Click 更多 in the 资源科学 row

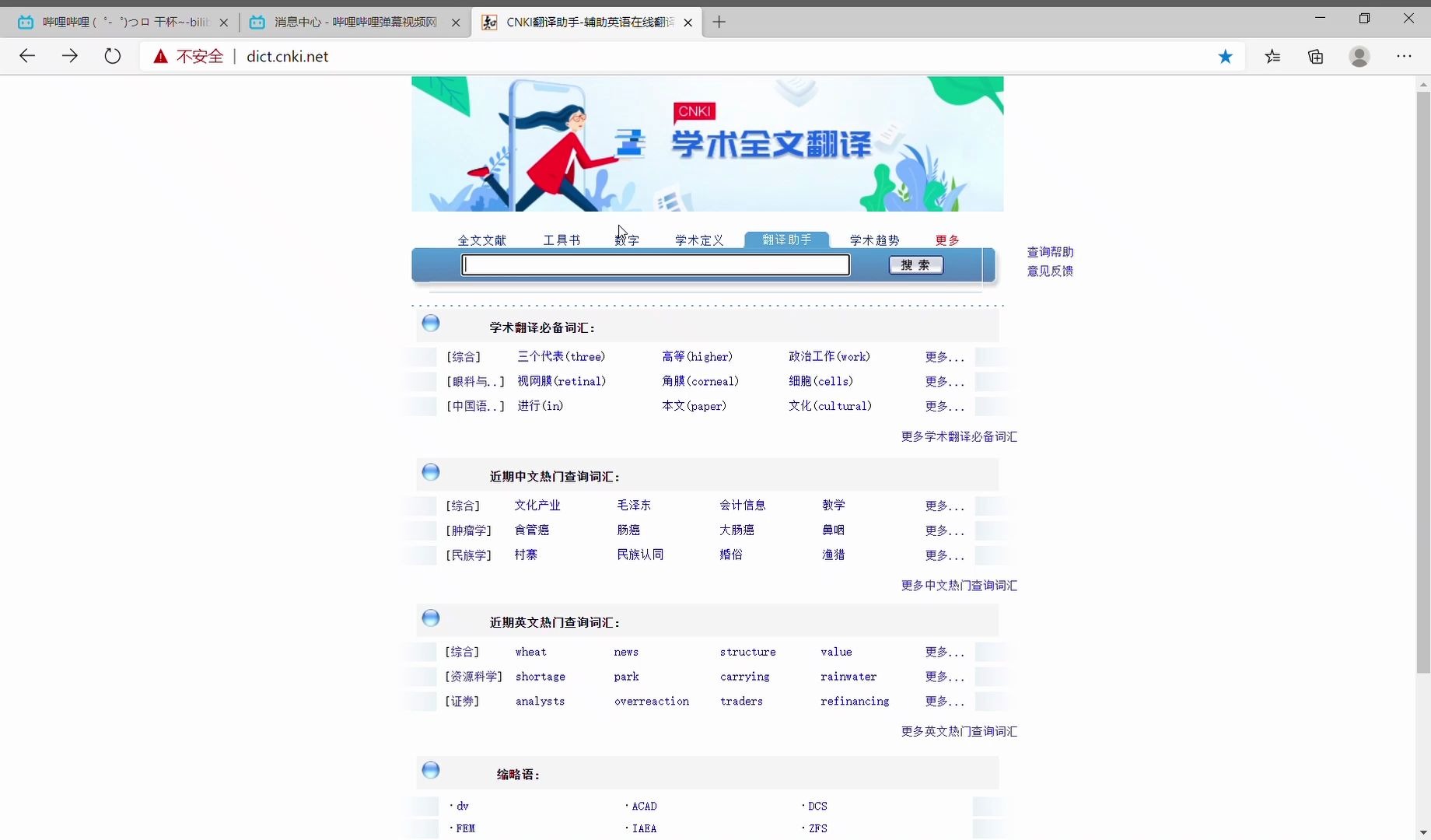[x=945, y=677]
